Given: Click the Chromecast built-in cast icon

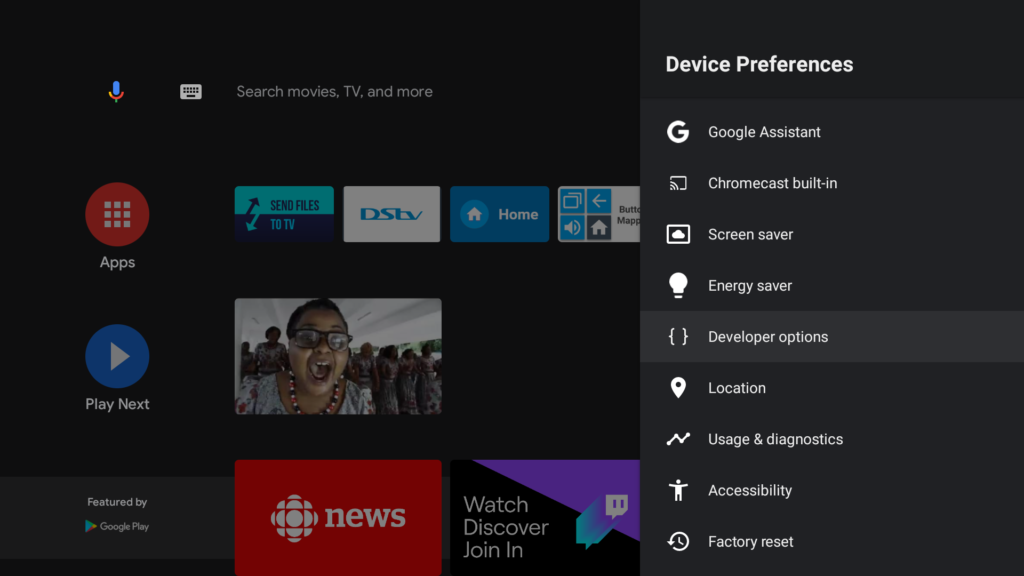Looking at the screenshot, I should coord(678,183).
